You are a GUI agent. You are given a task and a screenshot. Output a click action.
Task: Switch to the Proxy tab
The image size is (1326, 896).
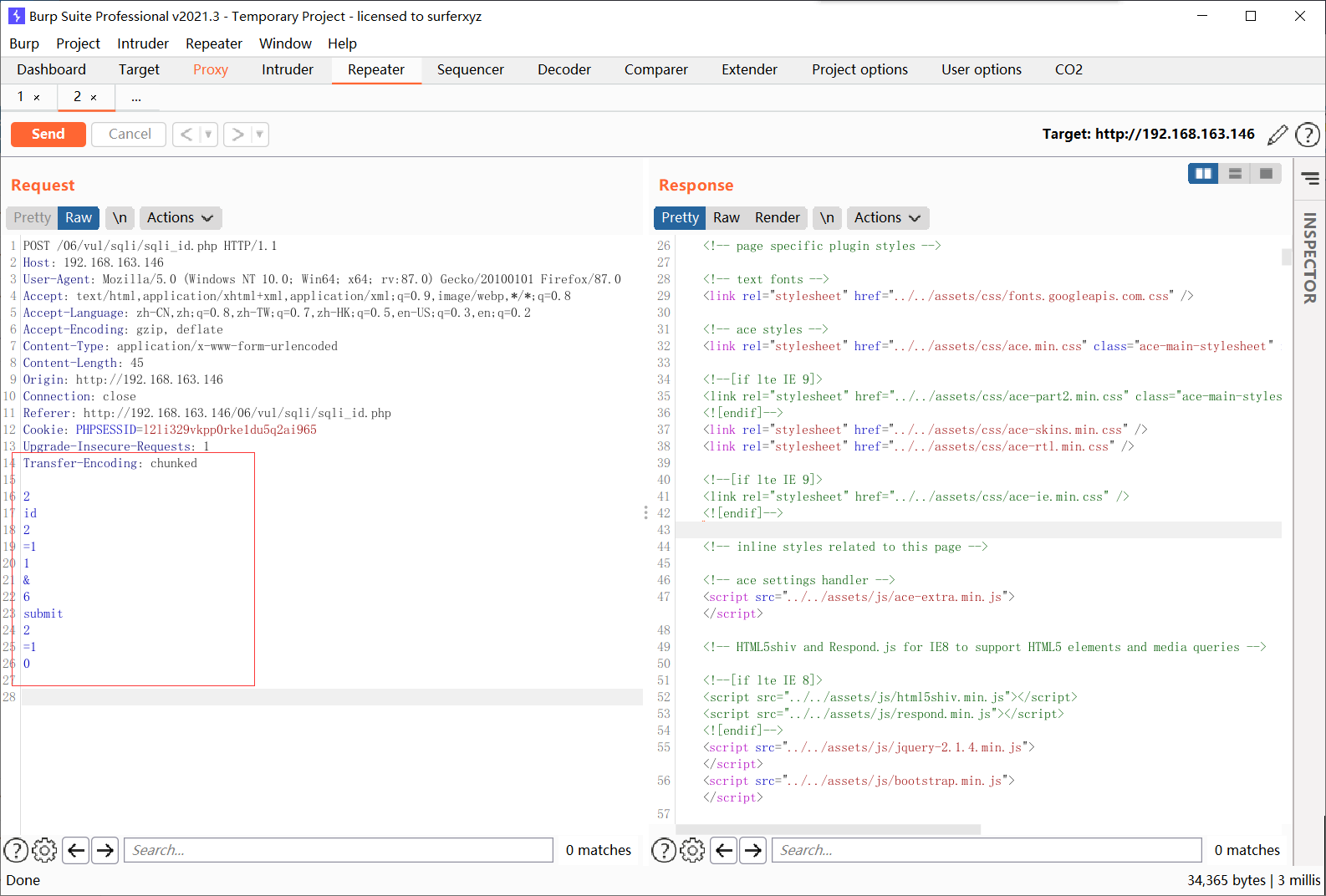[x=211, y=69]
